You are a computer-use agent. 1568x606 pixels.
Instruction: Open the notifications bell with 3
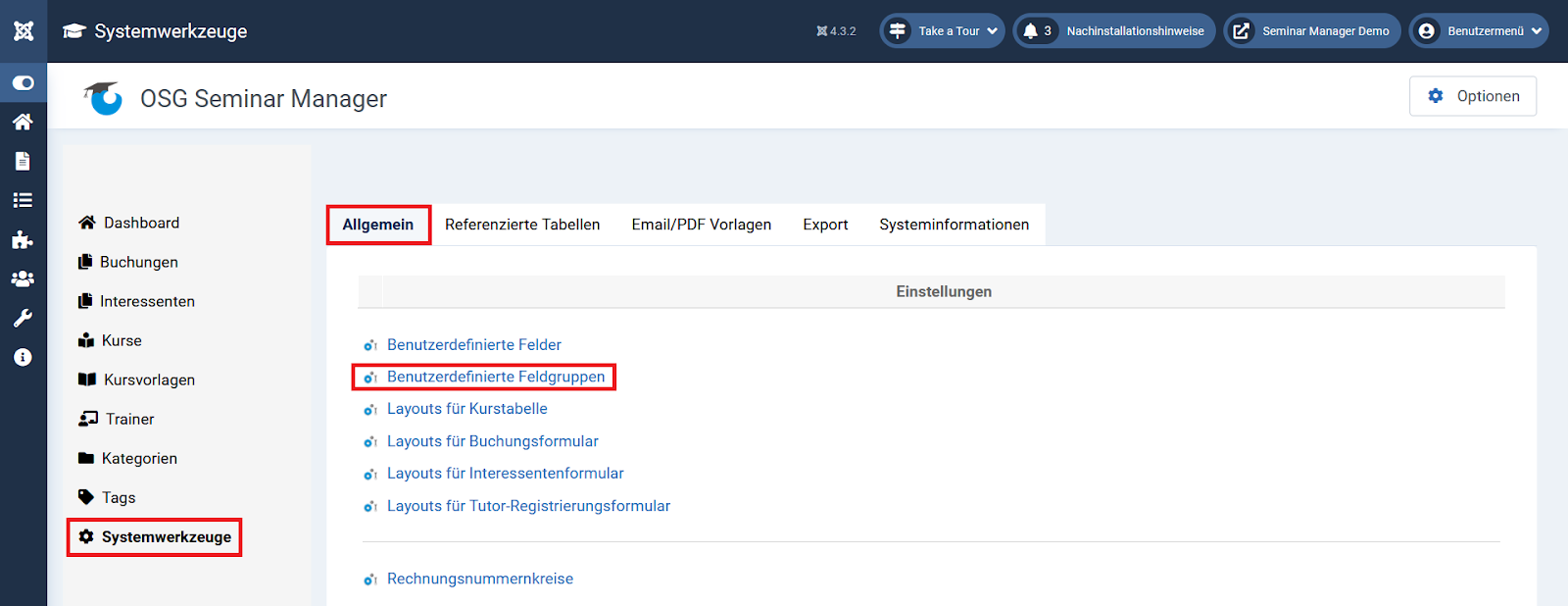(1037, 31)
